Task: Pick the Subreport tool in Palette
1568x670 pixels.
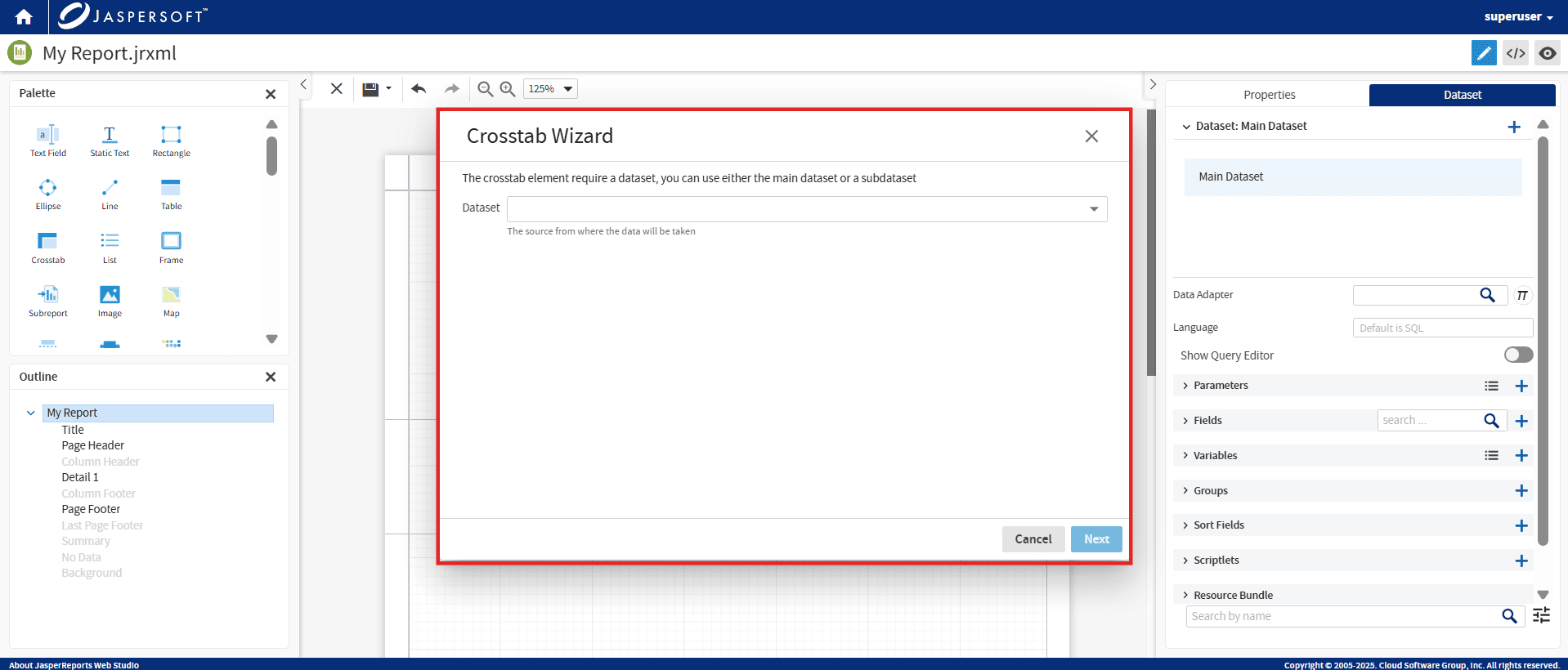Action: coord(47,301)
